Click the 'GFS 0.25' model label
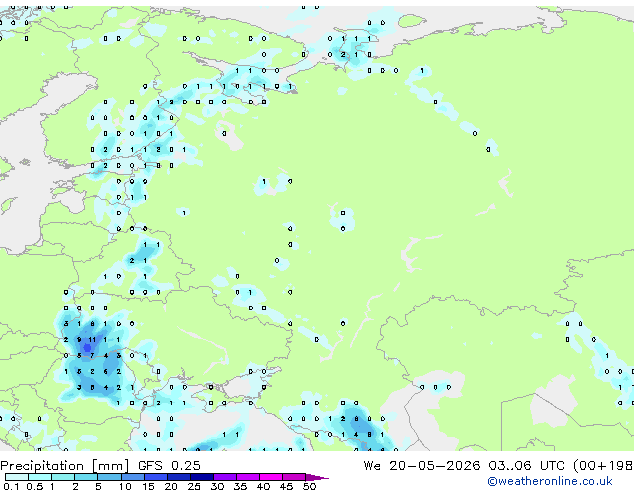This screenshot has height=490, width=634. [x=169, y=466]
